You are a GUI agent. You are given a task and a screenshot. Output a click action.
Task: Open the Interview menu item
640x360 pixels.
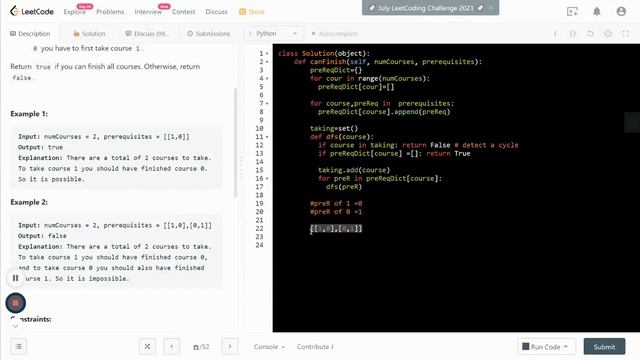pos(148,12)
